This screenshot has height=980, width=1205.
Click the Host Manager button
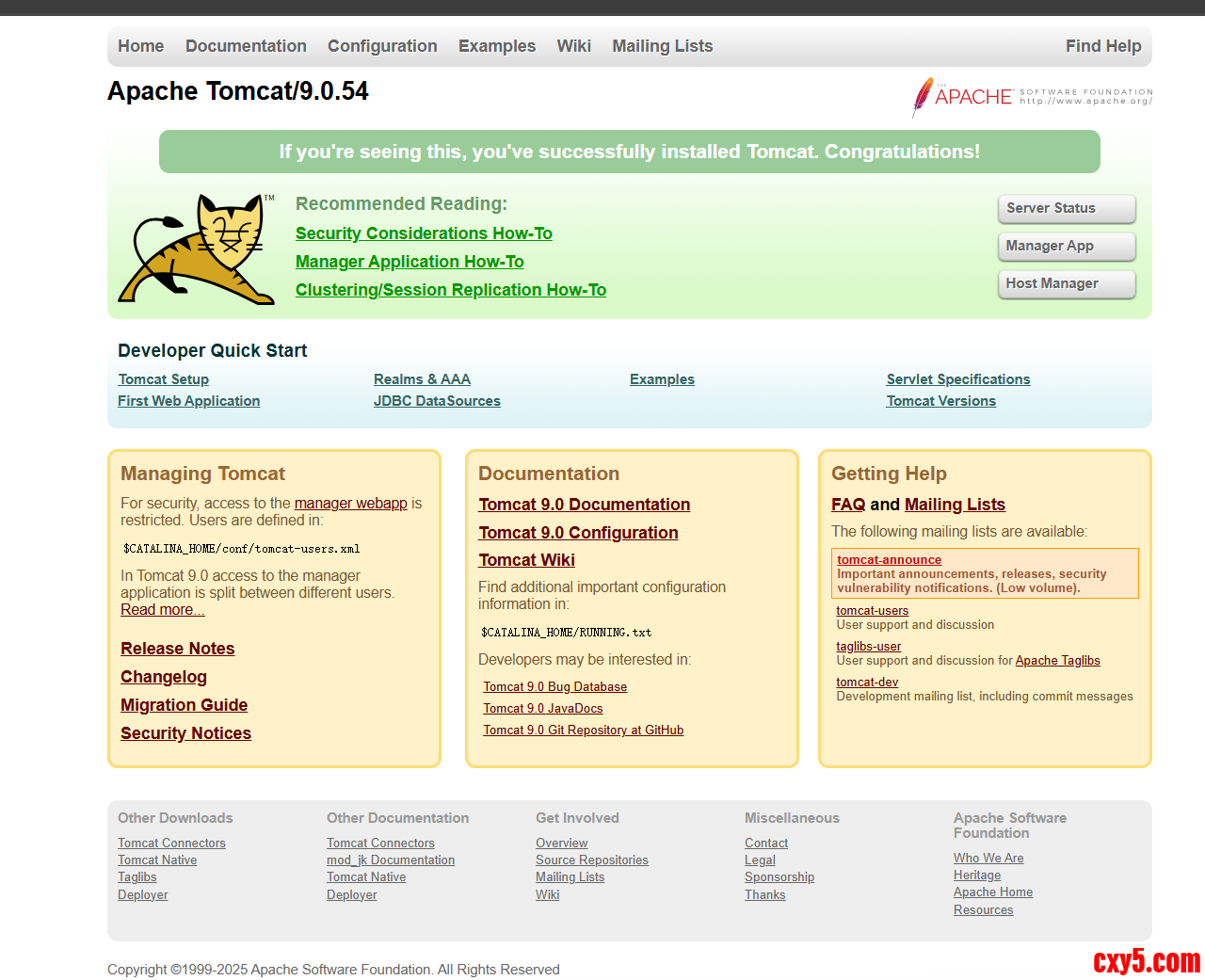pyautogui.click(x=1066, y=283)
